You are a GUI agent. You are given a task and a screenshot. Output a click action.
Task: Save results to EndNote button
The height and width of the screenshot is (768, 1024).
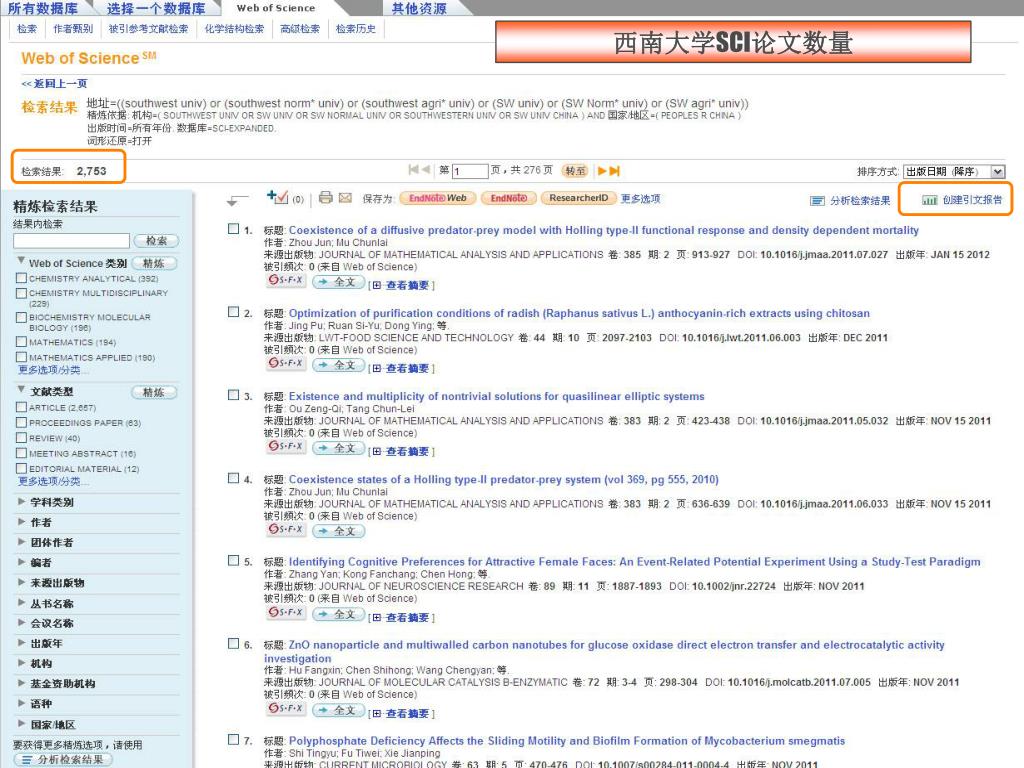click(509, 198)
